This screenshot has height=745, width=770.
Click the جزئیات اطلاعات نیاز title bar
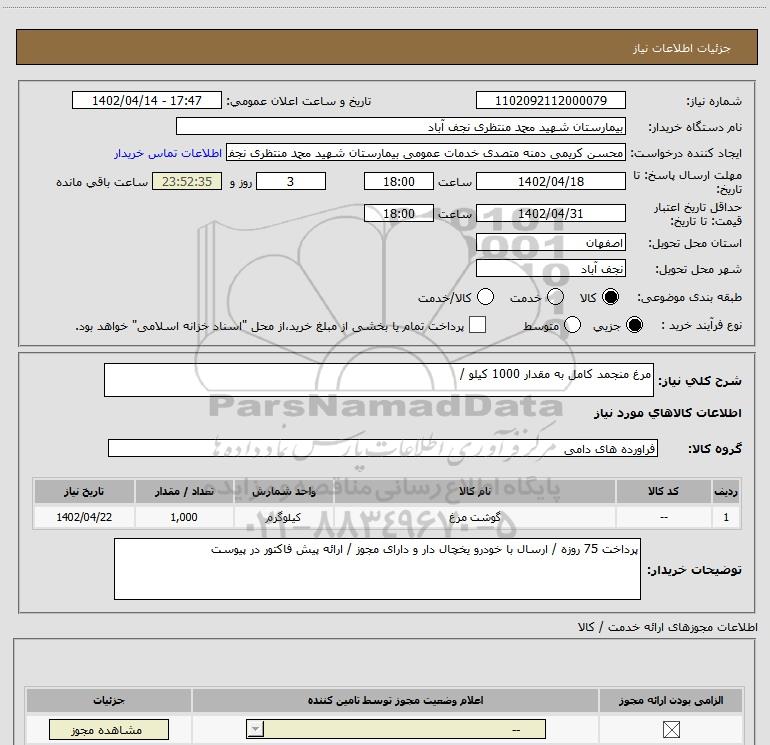(386, 47)
